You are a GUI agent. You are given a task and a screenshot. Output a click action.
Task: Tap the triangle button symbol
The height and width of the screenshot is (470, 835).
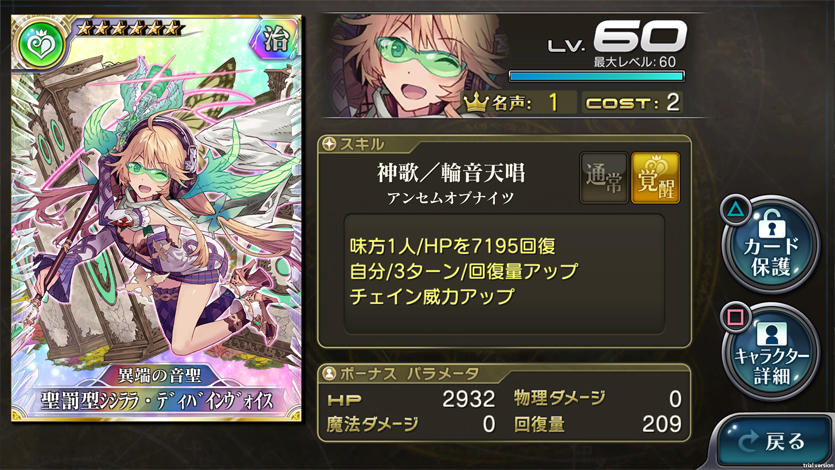click(x=736, y=210)
